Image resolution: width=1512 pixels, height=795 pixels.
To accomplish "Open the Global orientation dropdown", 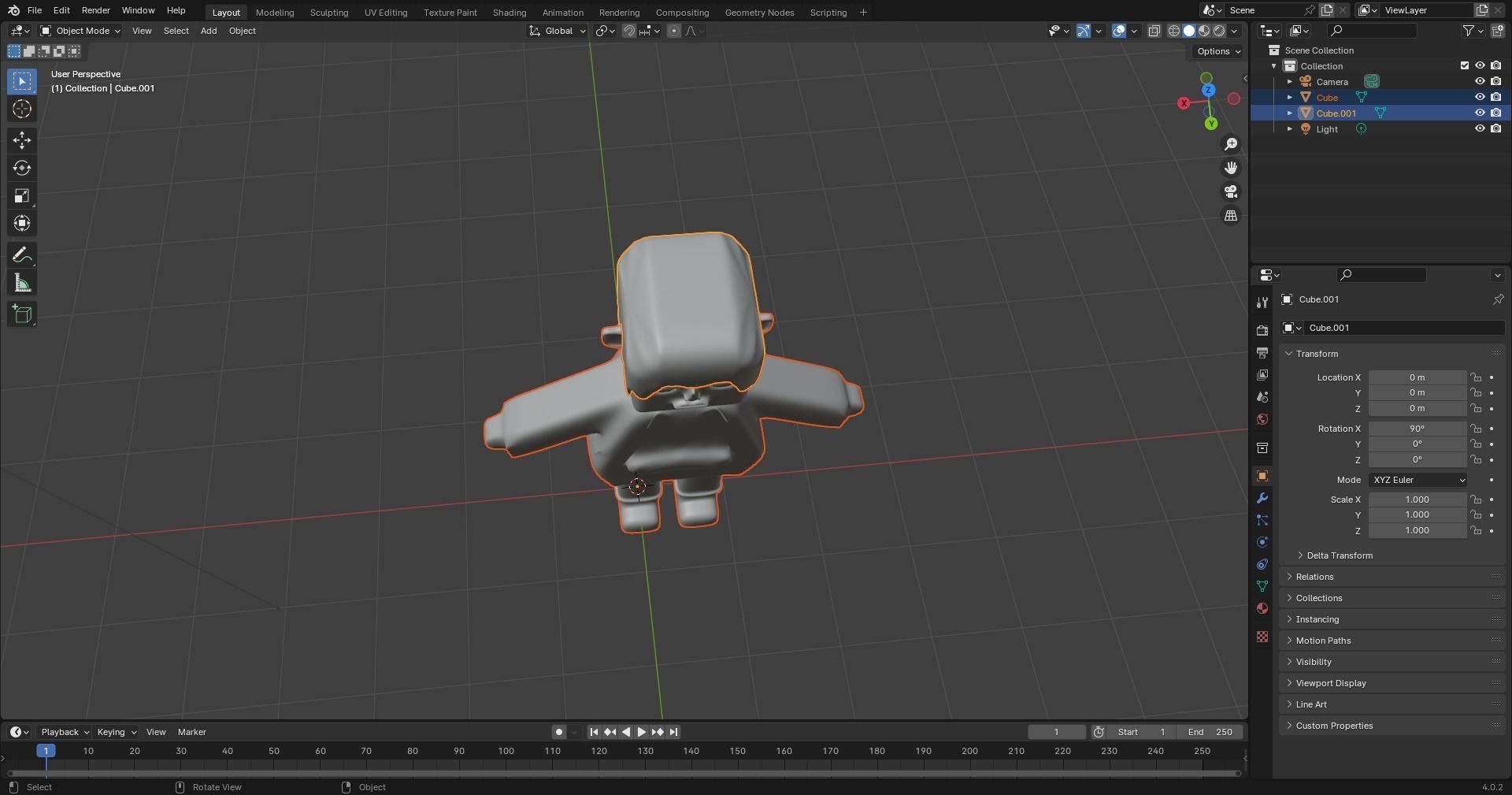I will point(558,31).
